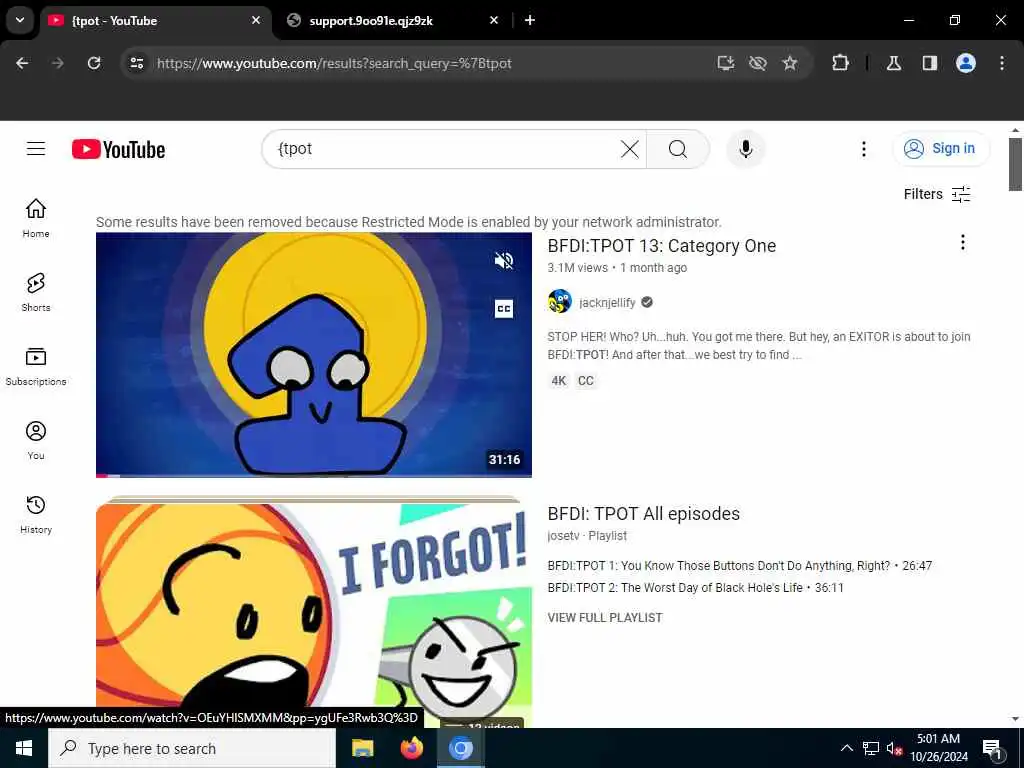
Task: Open History in the sidebar
Action: 36,515
